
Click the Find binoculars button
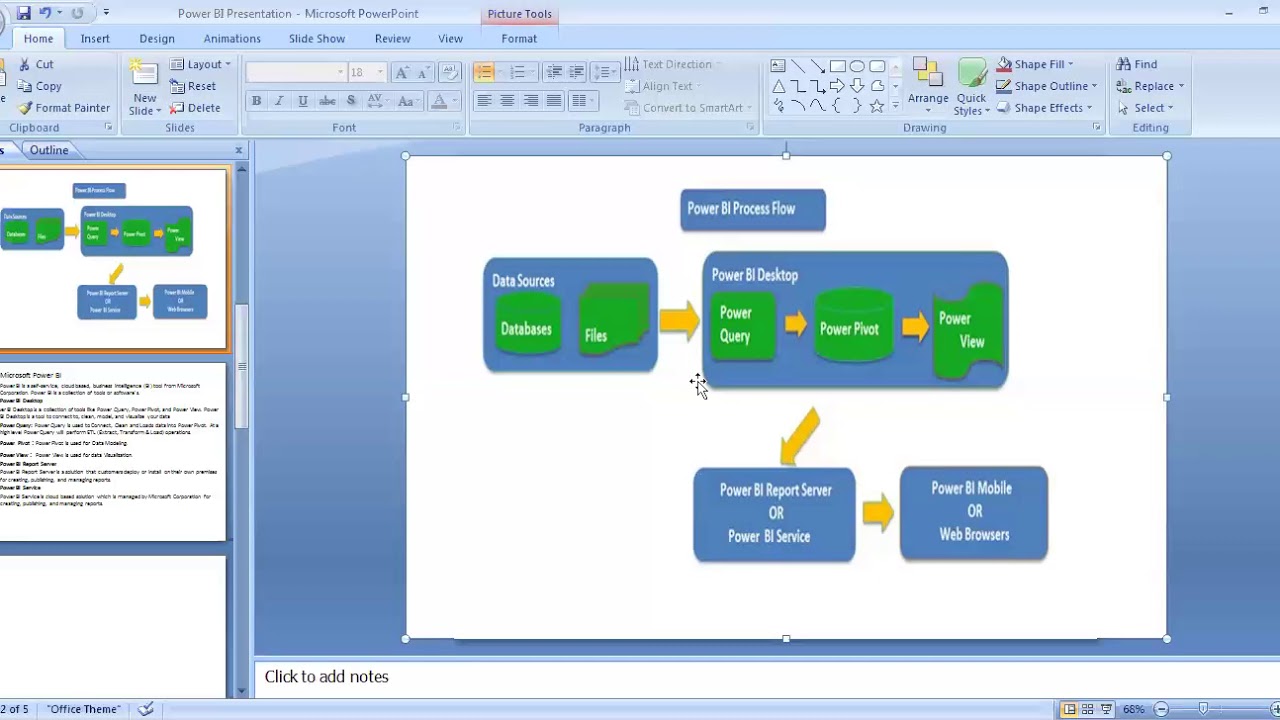pyautogui.click(x=1137, y=64)
